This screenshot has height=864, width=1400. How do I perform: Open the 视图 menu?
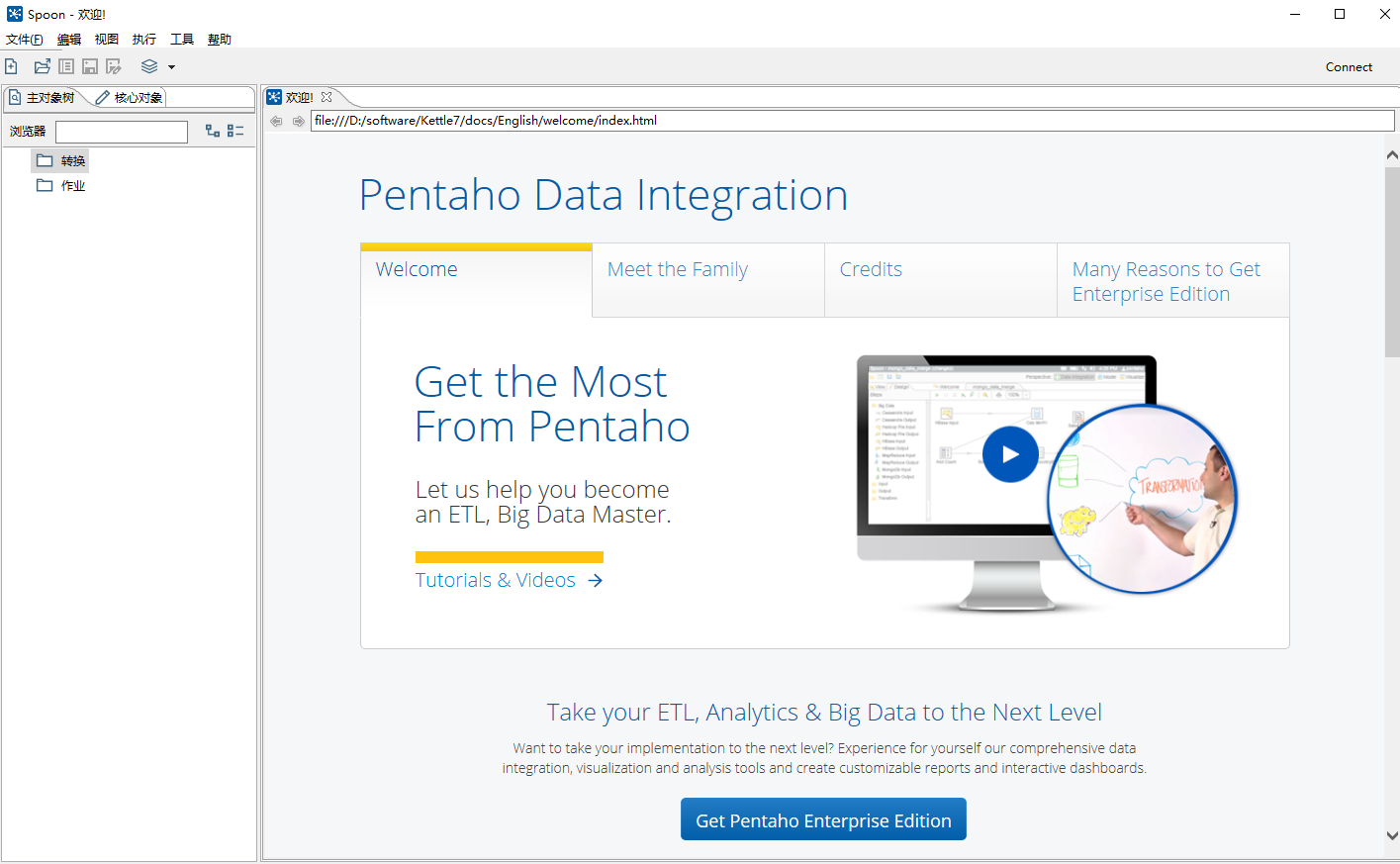click(x=107, y=40)
